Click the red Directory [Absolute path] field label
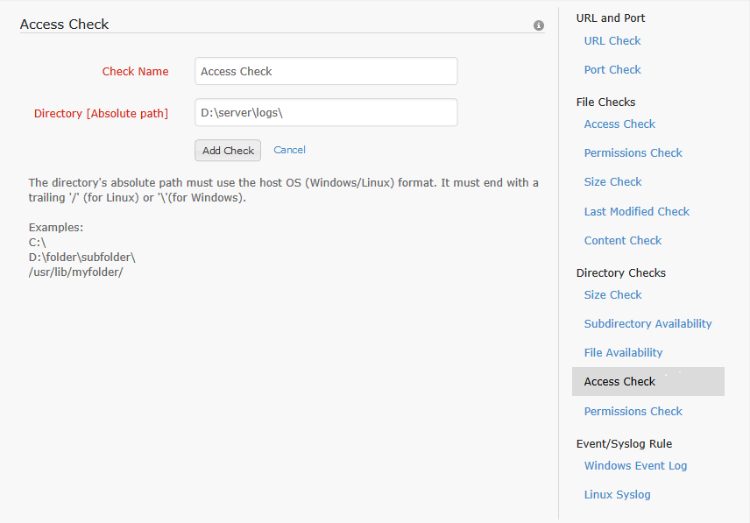 tap(101, 114)
